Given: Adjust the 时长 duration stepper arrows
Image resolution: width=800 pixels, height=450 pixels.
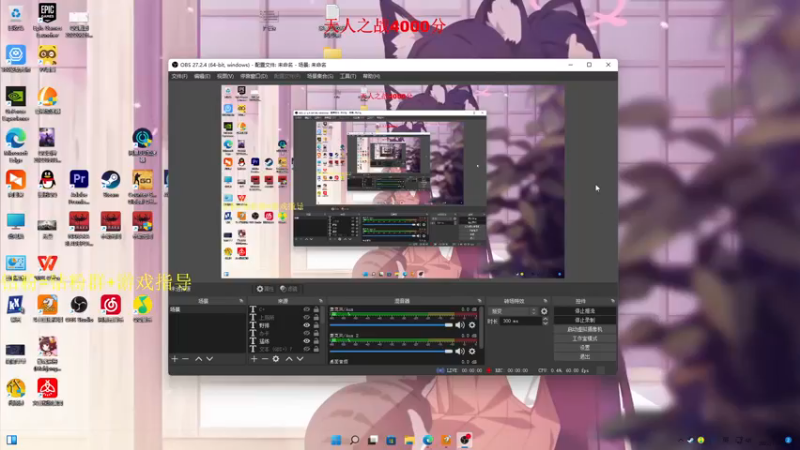Looking at the screenshot, I should point(545,321).
